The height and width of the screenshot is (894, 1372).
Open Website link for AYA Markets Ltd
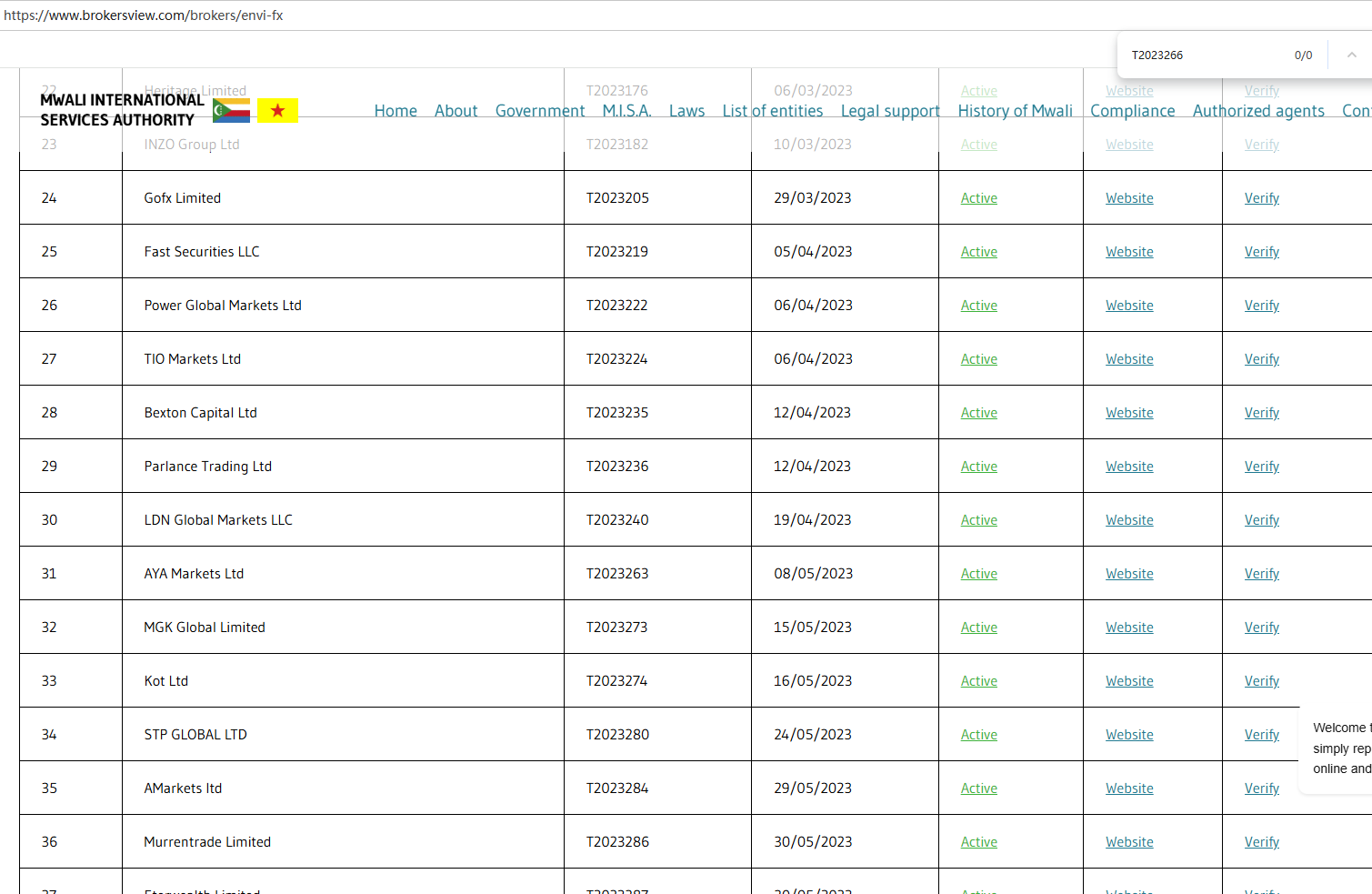(x=1128, y=574)
